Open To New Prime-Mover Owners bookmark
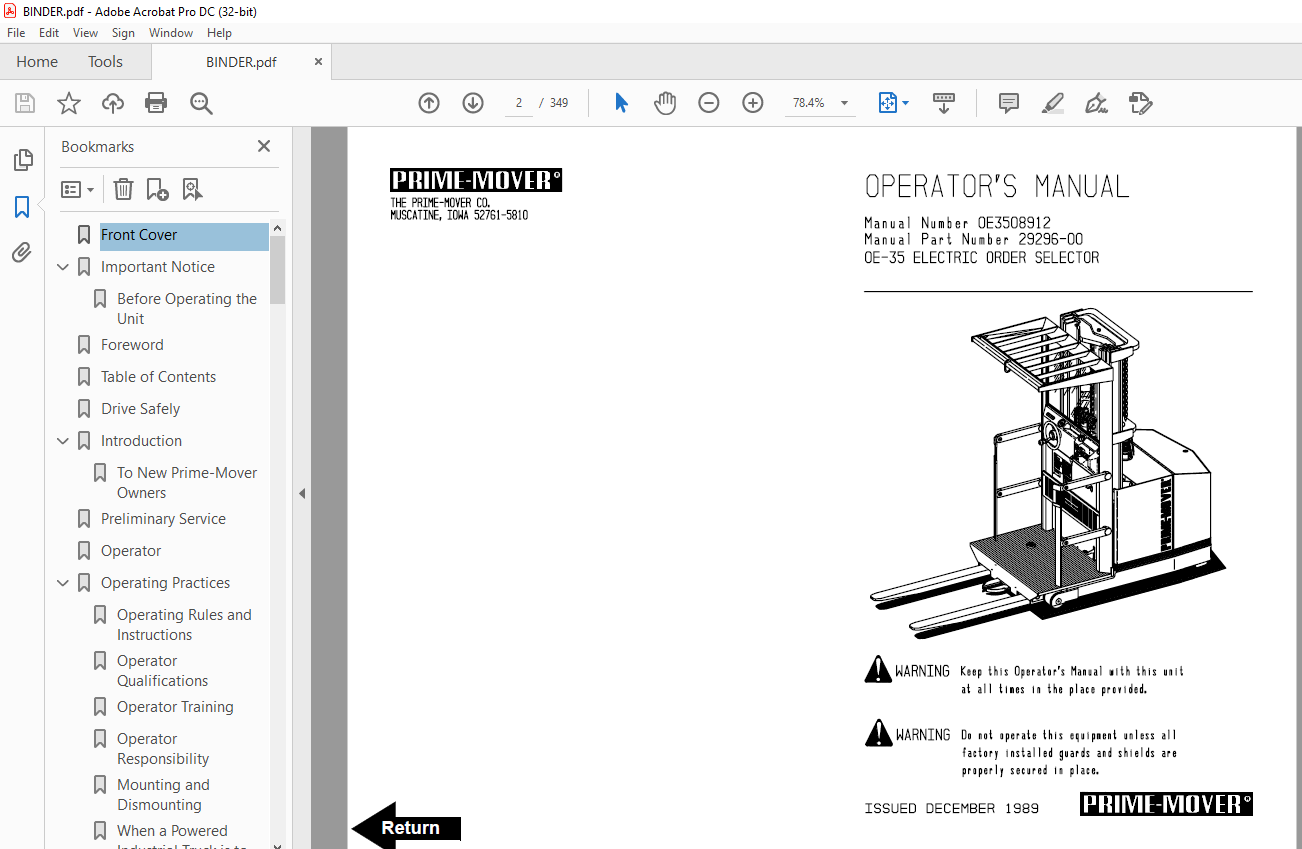This screenshot has width=1302, height=849. tap(187, 483)
